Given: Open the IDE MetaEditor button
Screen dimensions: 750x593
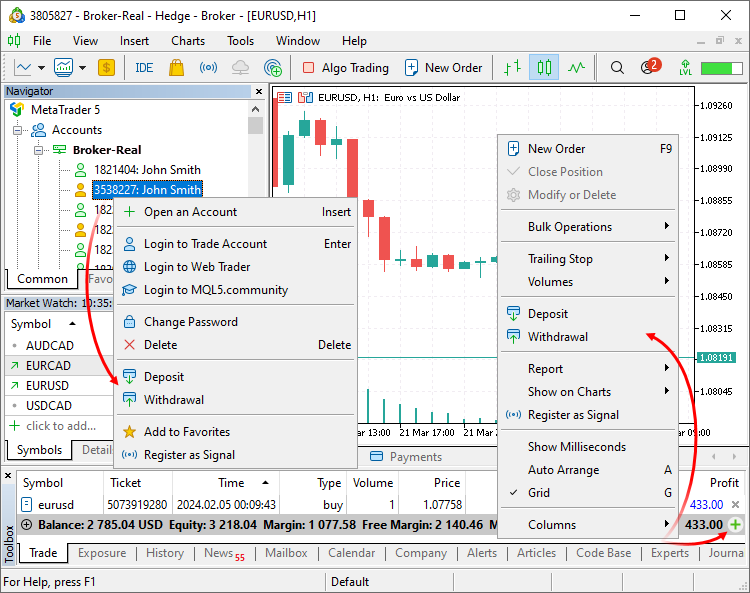Looking at the screenshot, I should [x=144, y=68].
